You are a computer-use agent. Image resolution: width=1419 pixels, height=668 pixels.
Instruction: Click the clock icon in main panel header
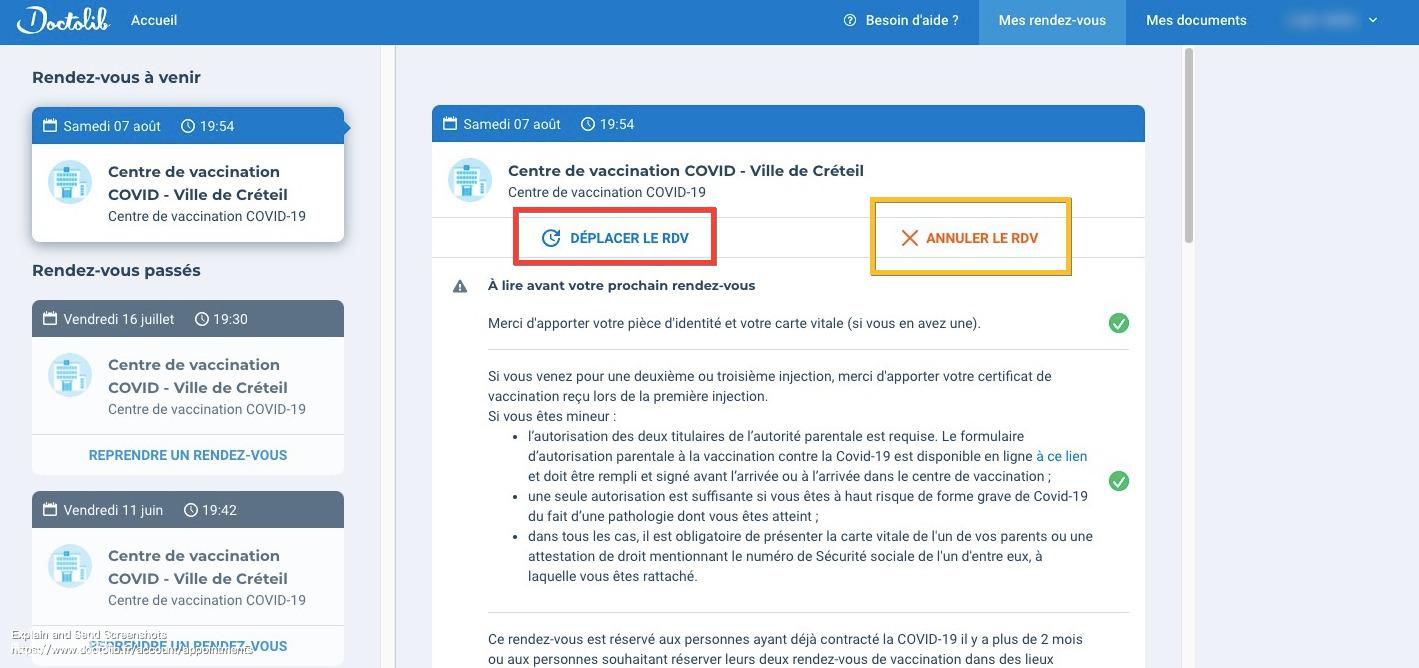point(588,124)
